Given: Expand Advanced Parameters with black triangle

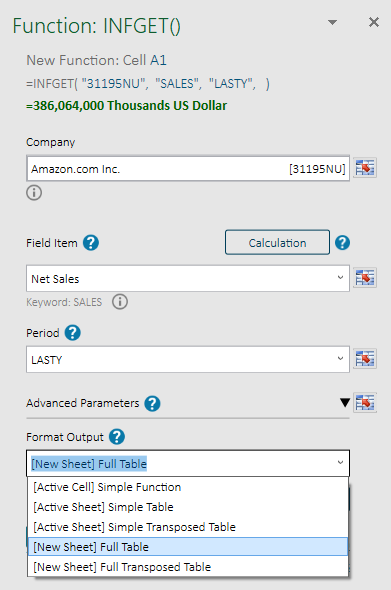Looking at the screenshot, I should click(345, 403).
